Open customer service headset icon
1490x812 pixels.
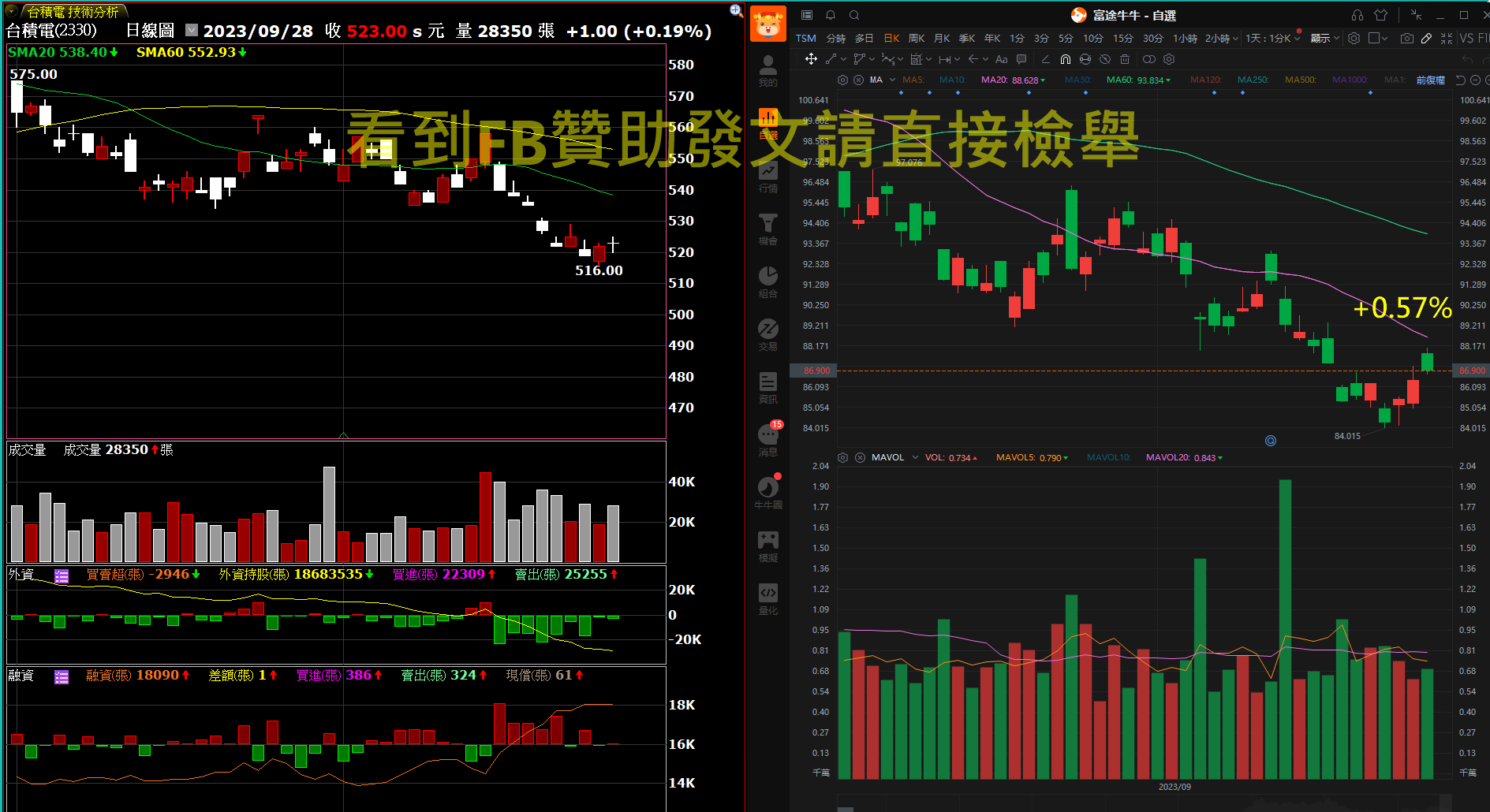1357,15
